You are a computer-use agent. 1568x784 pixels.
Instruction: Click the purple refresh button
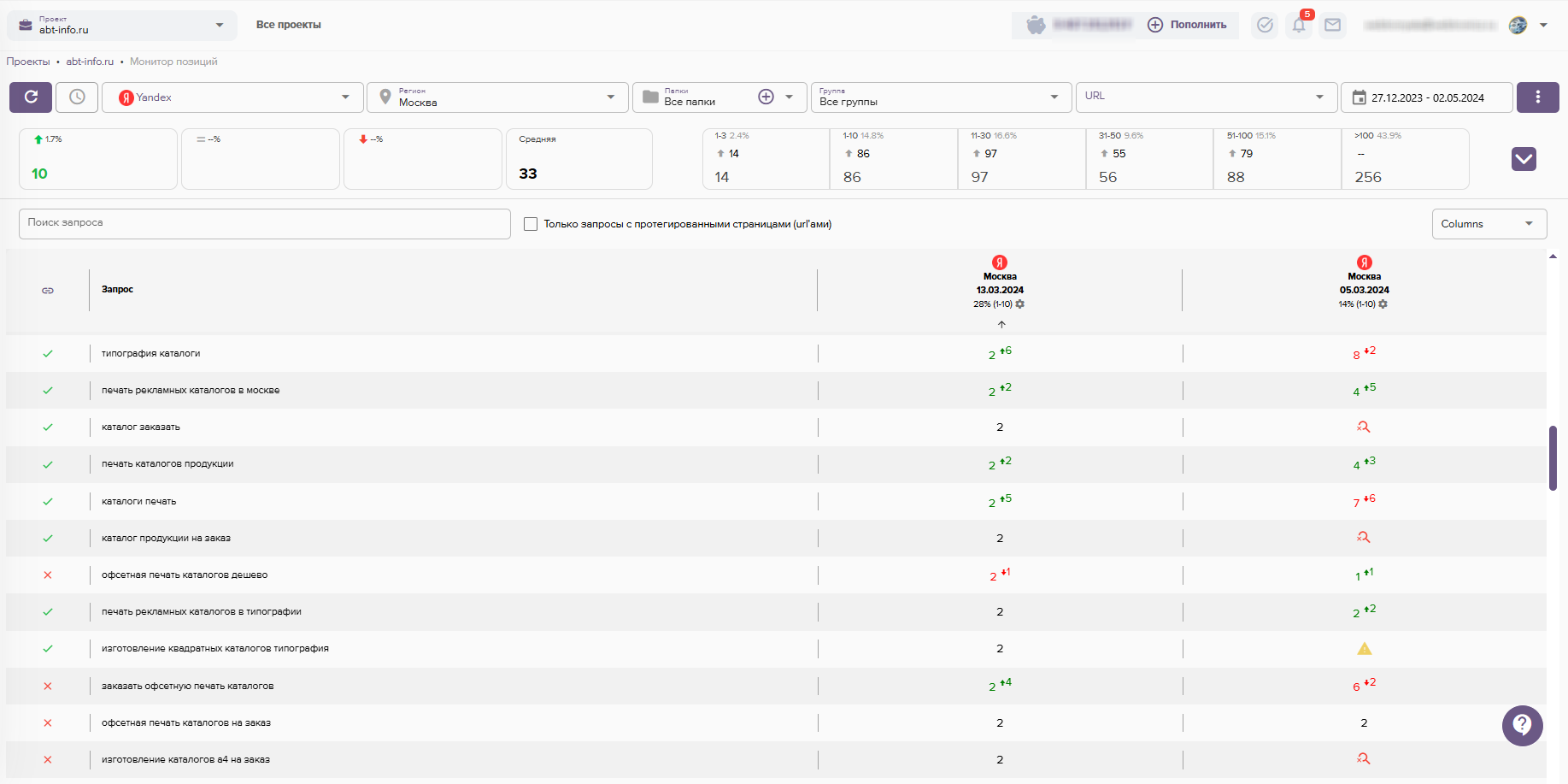tap(31, 97)
